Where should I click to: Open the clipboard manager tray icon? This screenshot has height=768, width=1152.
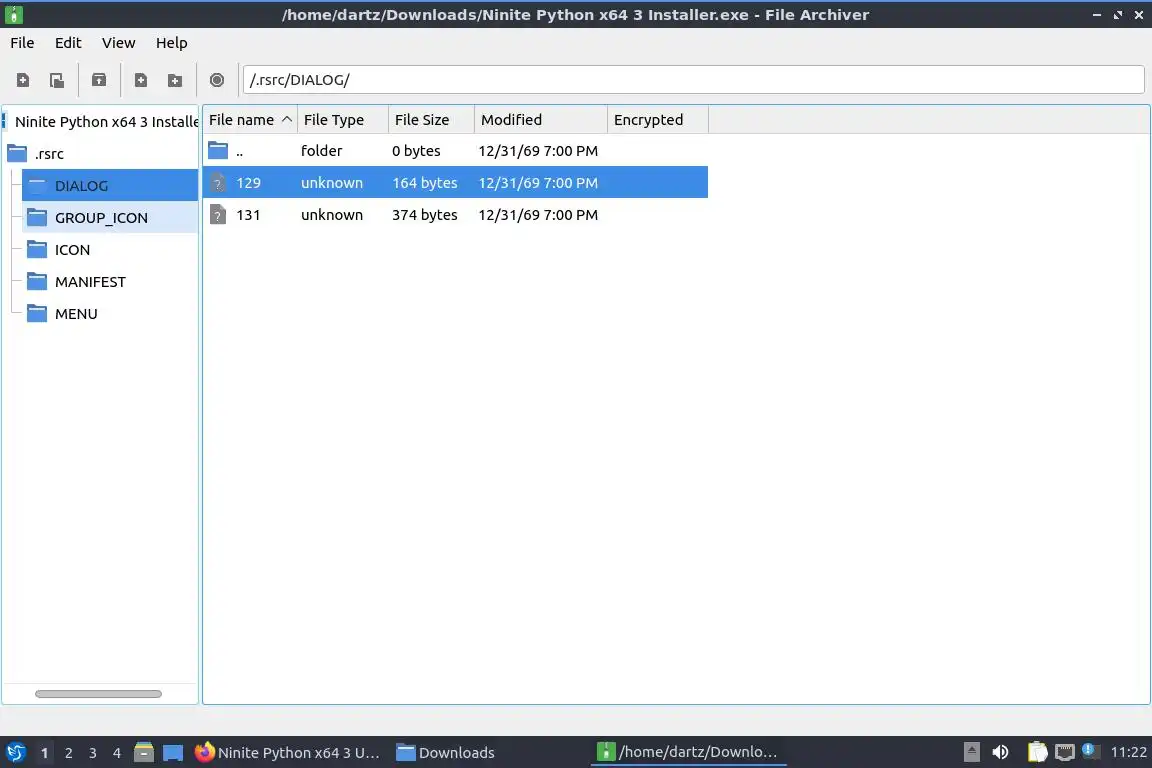pyautogui.click(x=1037, y=752)
